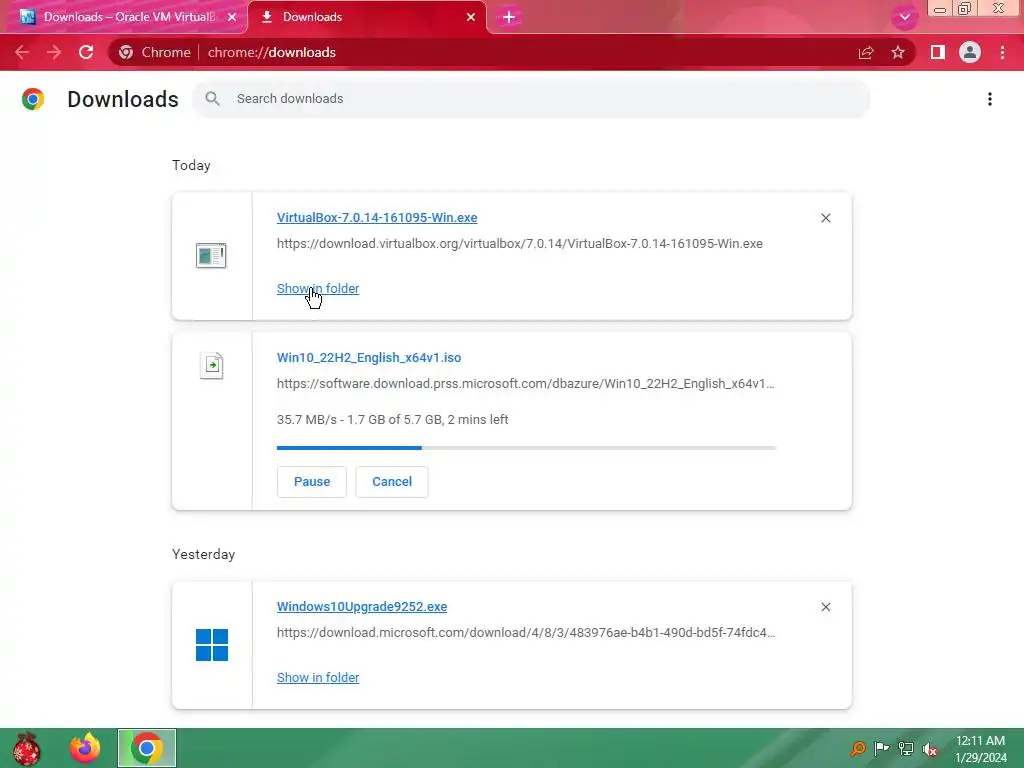Click the Windows10Upgrade source URL text
This screenshot has height=768, width=1024.
pyautogui.click(x=526, y=633)
